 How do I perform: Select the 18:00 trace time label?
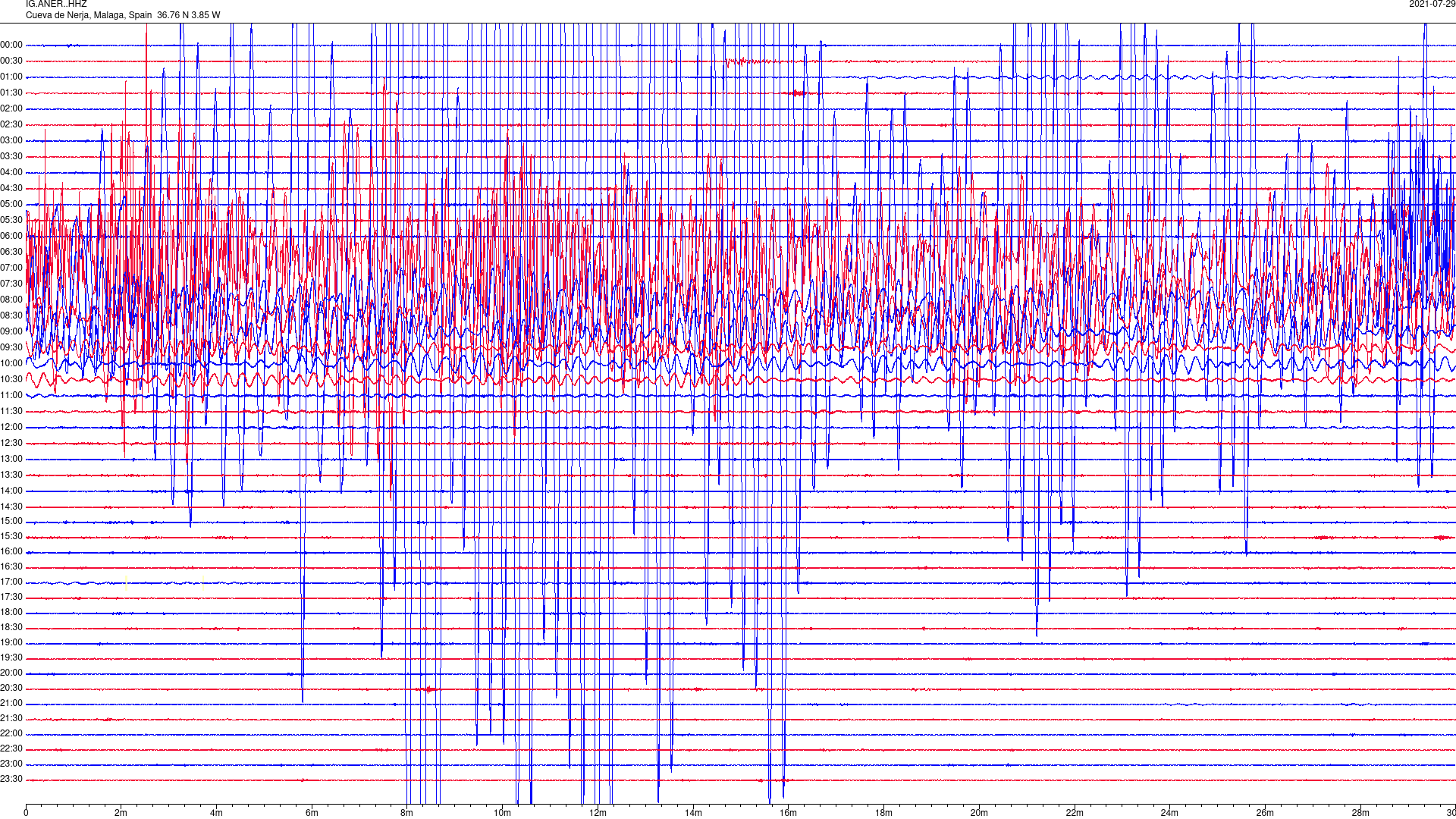pyautogui.click(x=11, y=613)
